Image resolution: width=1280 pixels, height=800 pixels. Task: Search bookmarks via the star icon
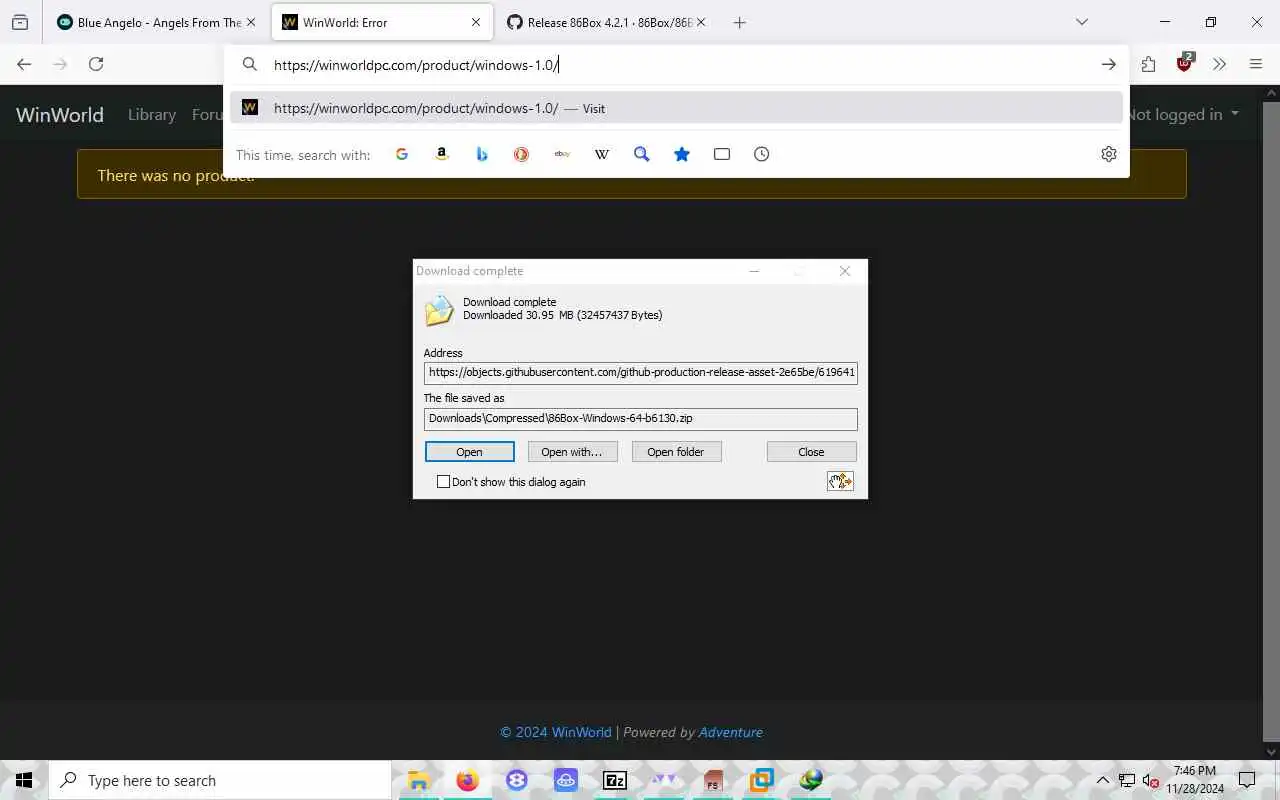(682, 154)
